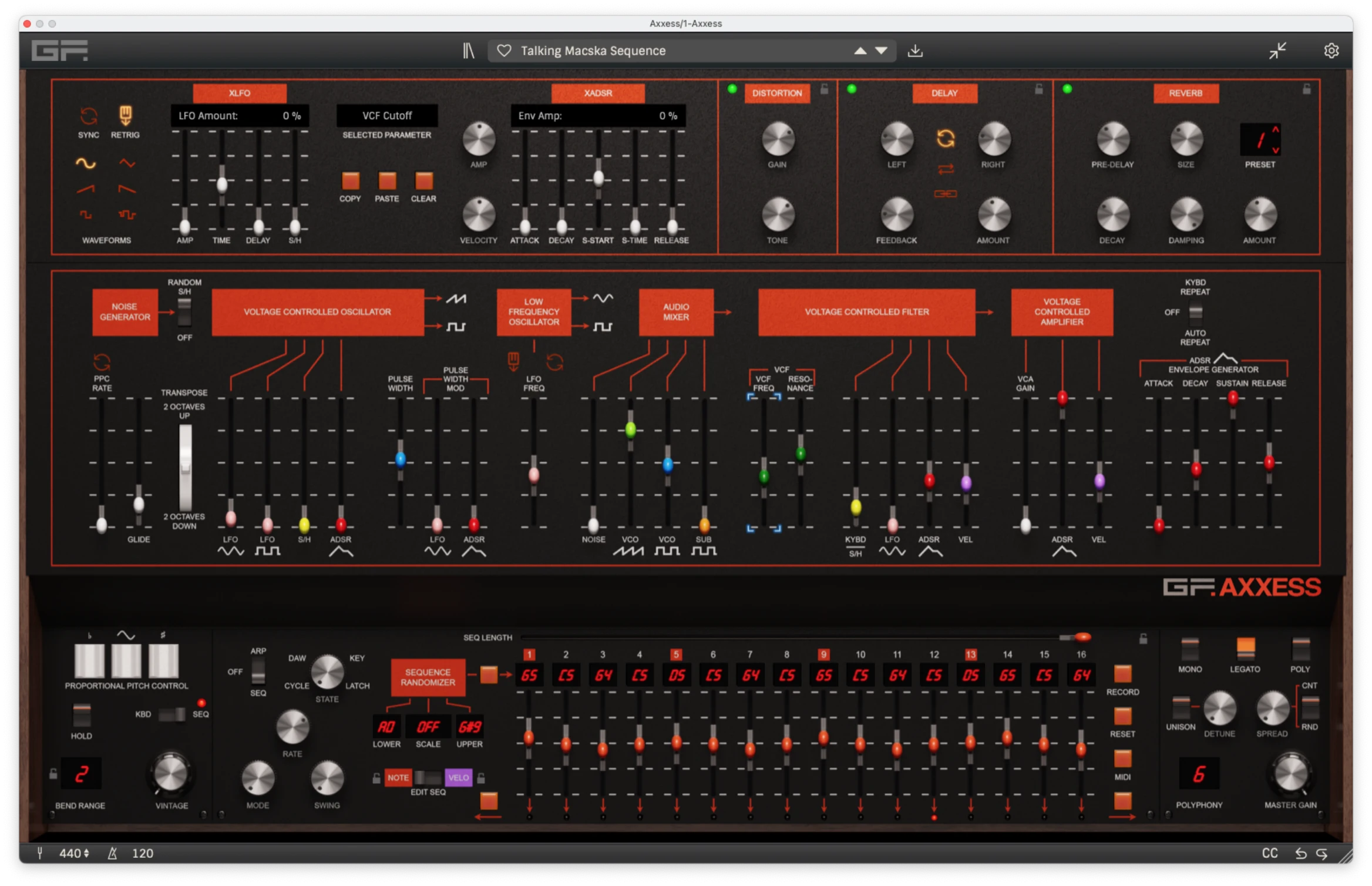Decrease the reverb preset with down arrow

click(x=1275, y=150)
